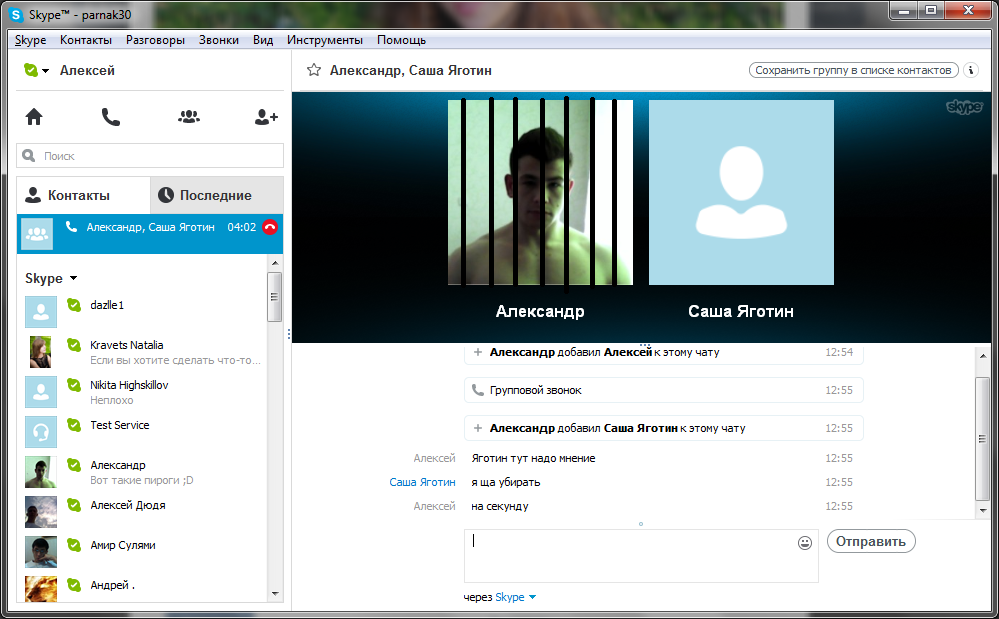The width and height of the screenshot is (999, 619).
Task: Click chat history scroll up arrow
Action: click(982, 356)
